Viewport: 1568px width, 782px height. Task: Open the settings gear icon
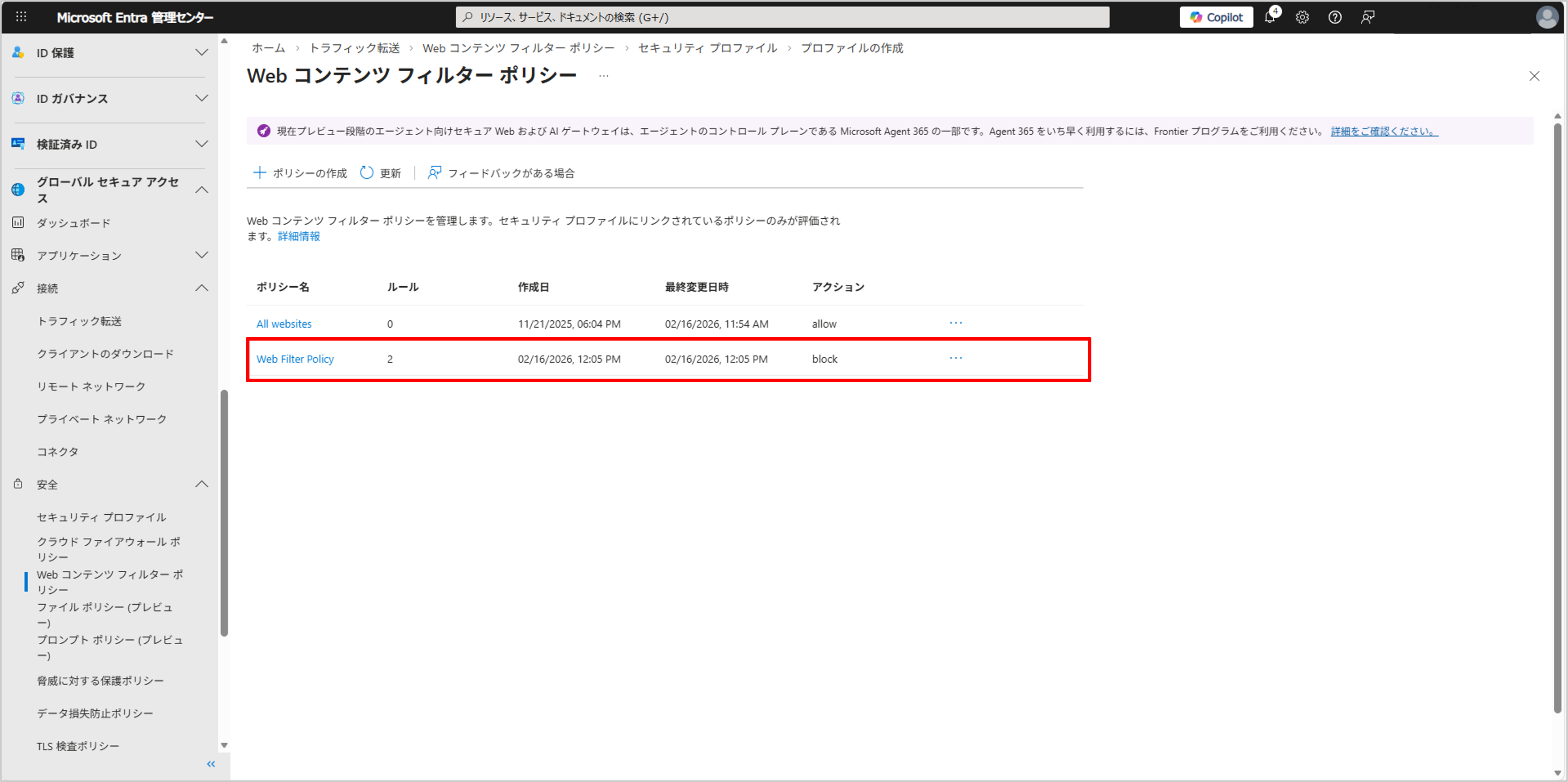(1302, 17)
